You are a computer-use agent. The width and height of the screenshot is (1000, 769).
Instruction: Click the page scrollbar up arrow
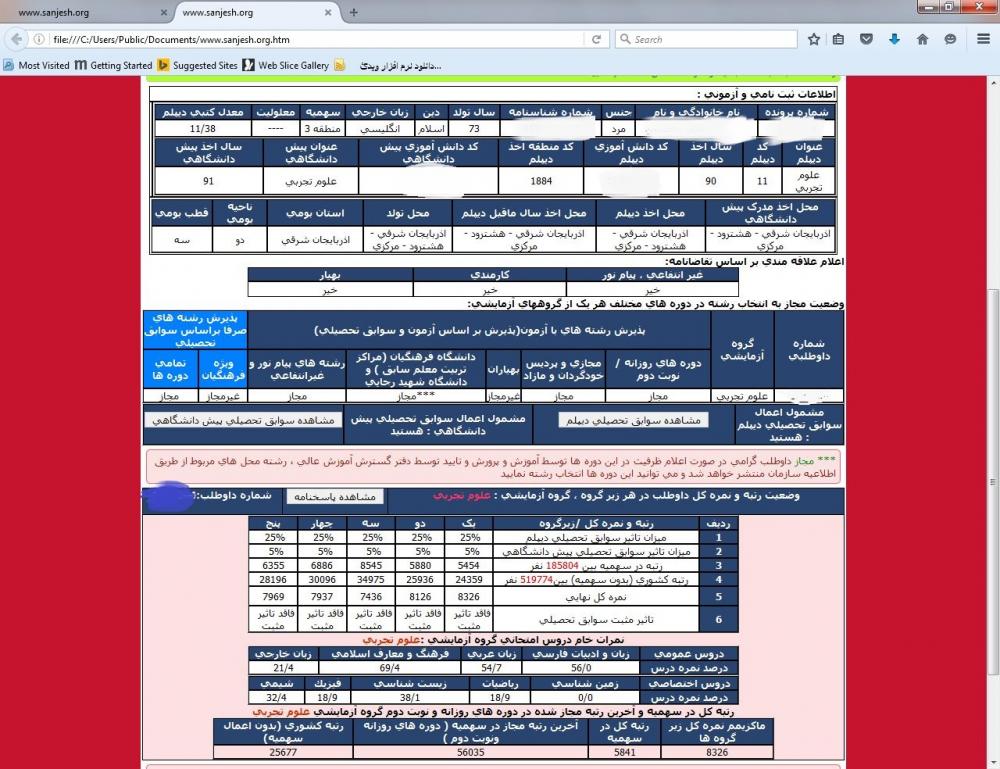coord(994,83)
